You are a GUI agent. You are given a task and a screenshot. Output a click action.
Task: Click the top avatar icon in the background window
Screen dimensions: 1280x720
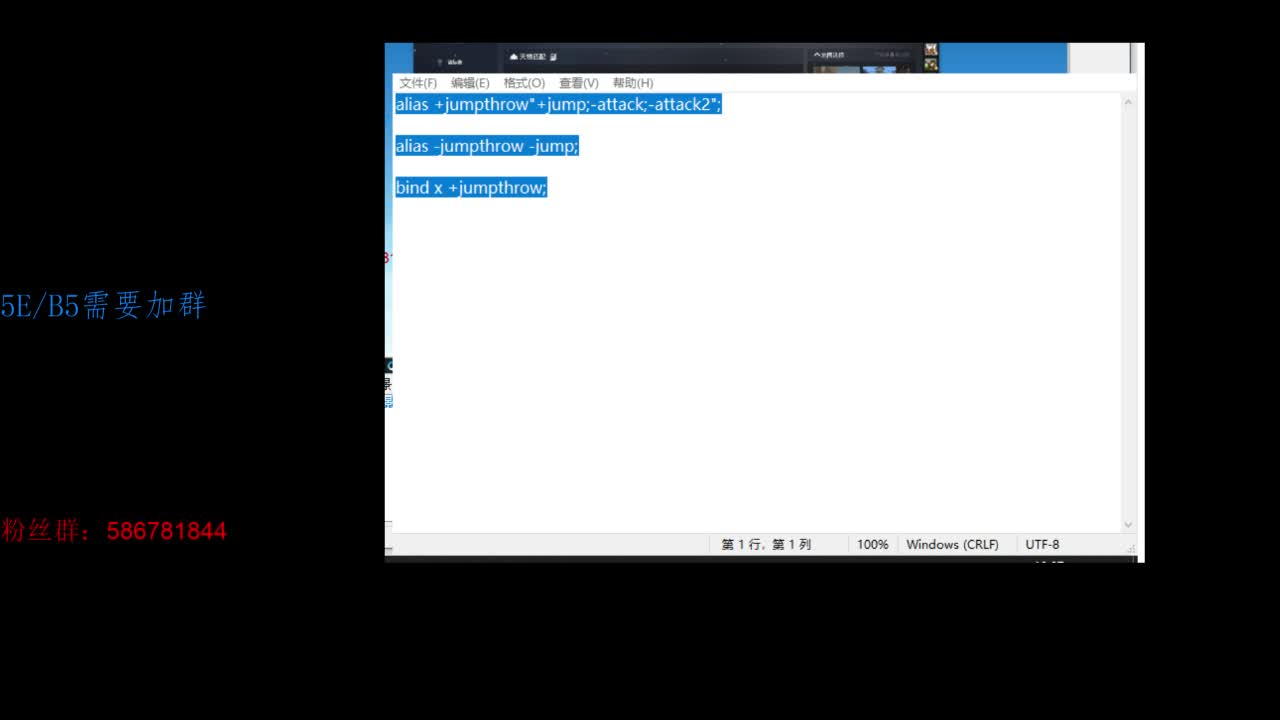931,49
